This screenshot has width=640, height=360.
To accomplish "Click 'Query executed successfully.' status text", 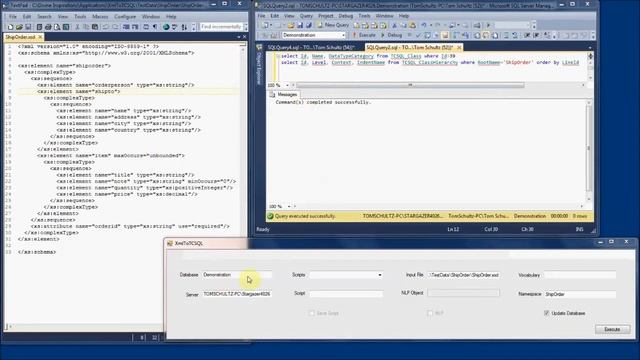I will [x=305, y=216].
